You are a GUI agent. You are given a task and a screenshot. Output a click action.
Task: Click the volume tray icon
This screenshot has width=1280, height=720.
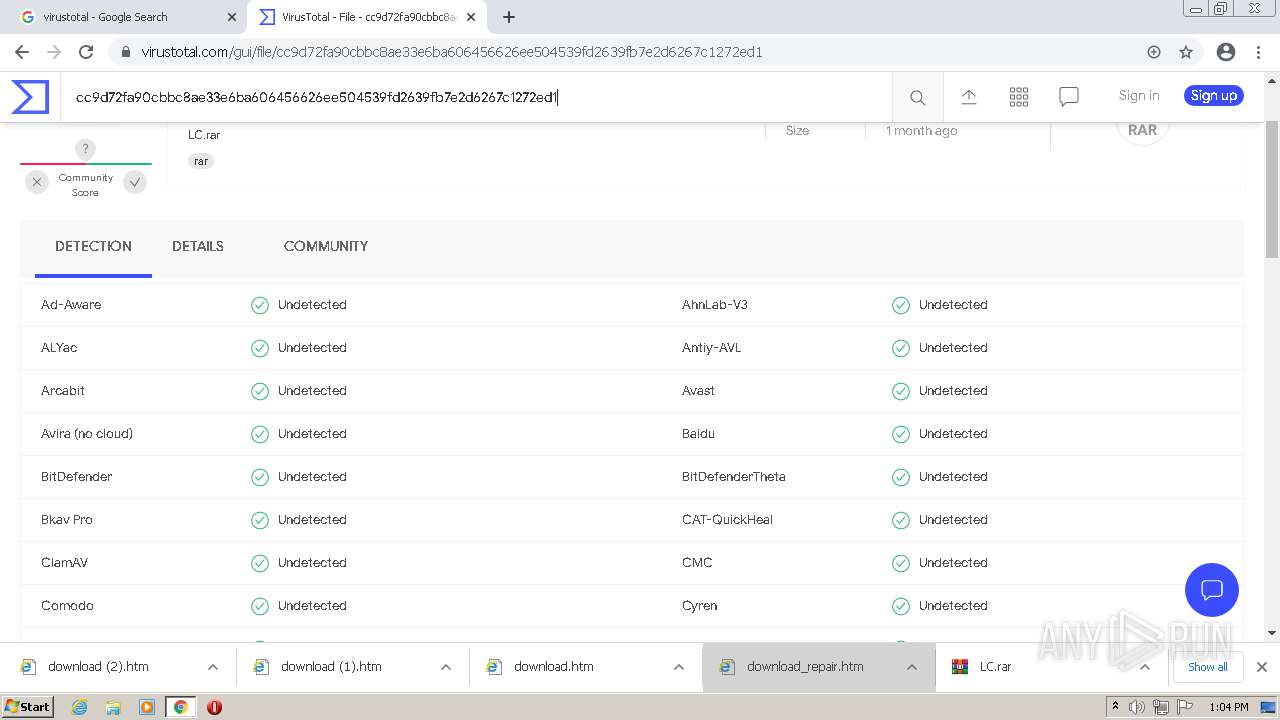click(x=1137, y=707)
